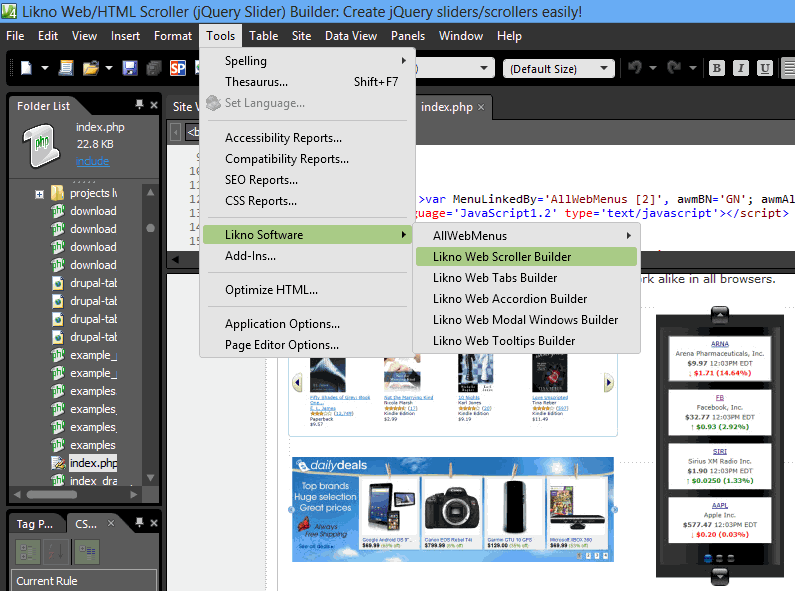The image size is (795, 591).
Task: Click the include link under index.php
Action: tap(92, 161)
